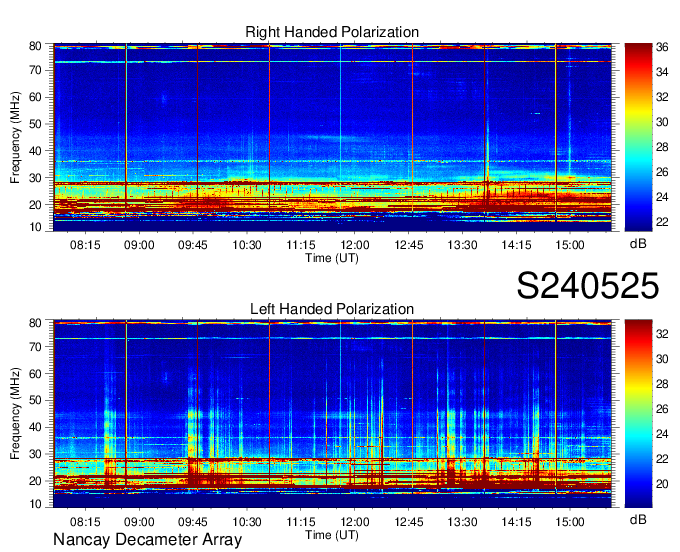
Task: Click the 14:15 time tick in Right Handed plot
Action: [517, 245]
